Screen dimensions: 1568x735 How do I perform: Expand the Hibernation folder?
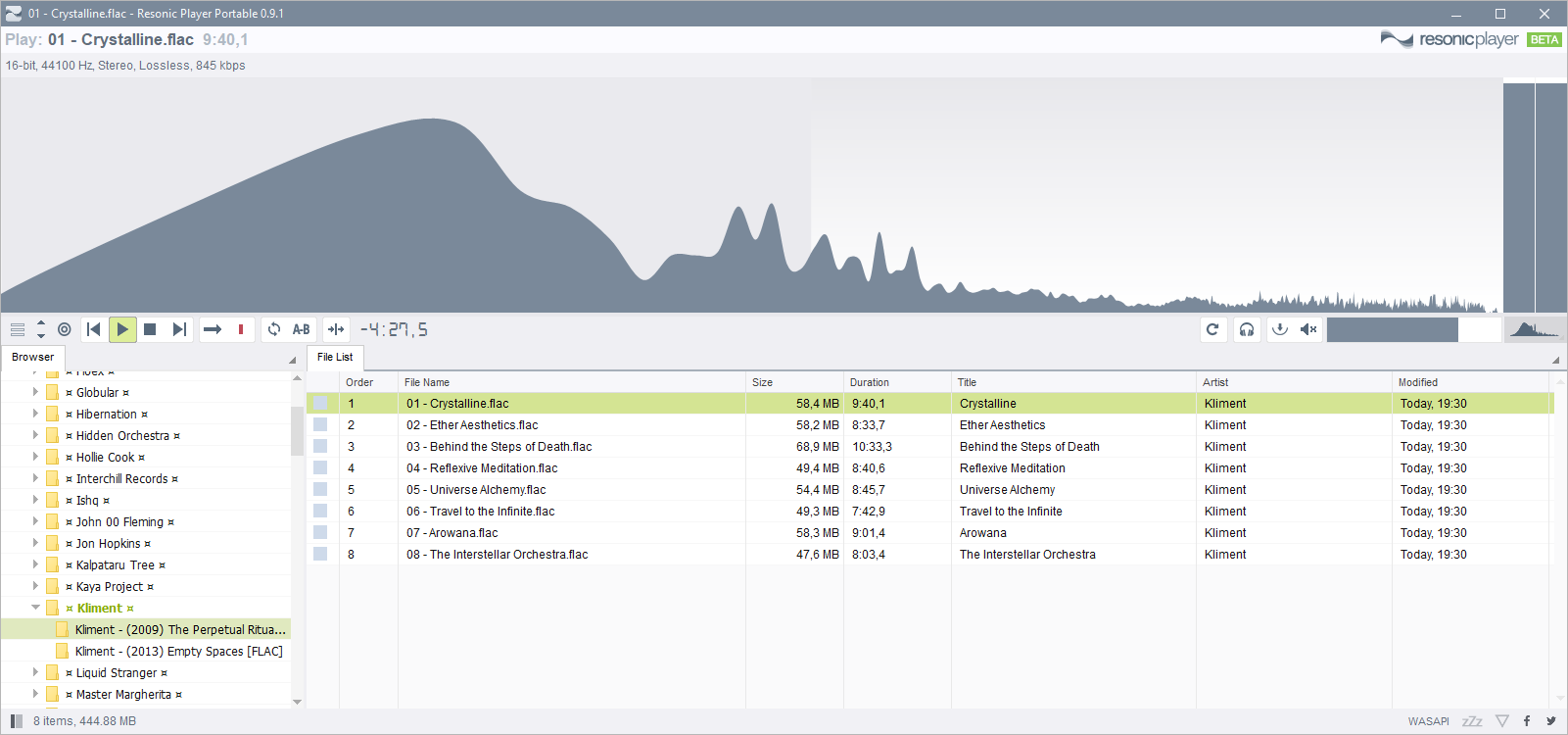pyautogui.click(x=35, y=414)
